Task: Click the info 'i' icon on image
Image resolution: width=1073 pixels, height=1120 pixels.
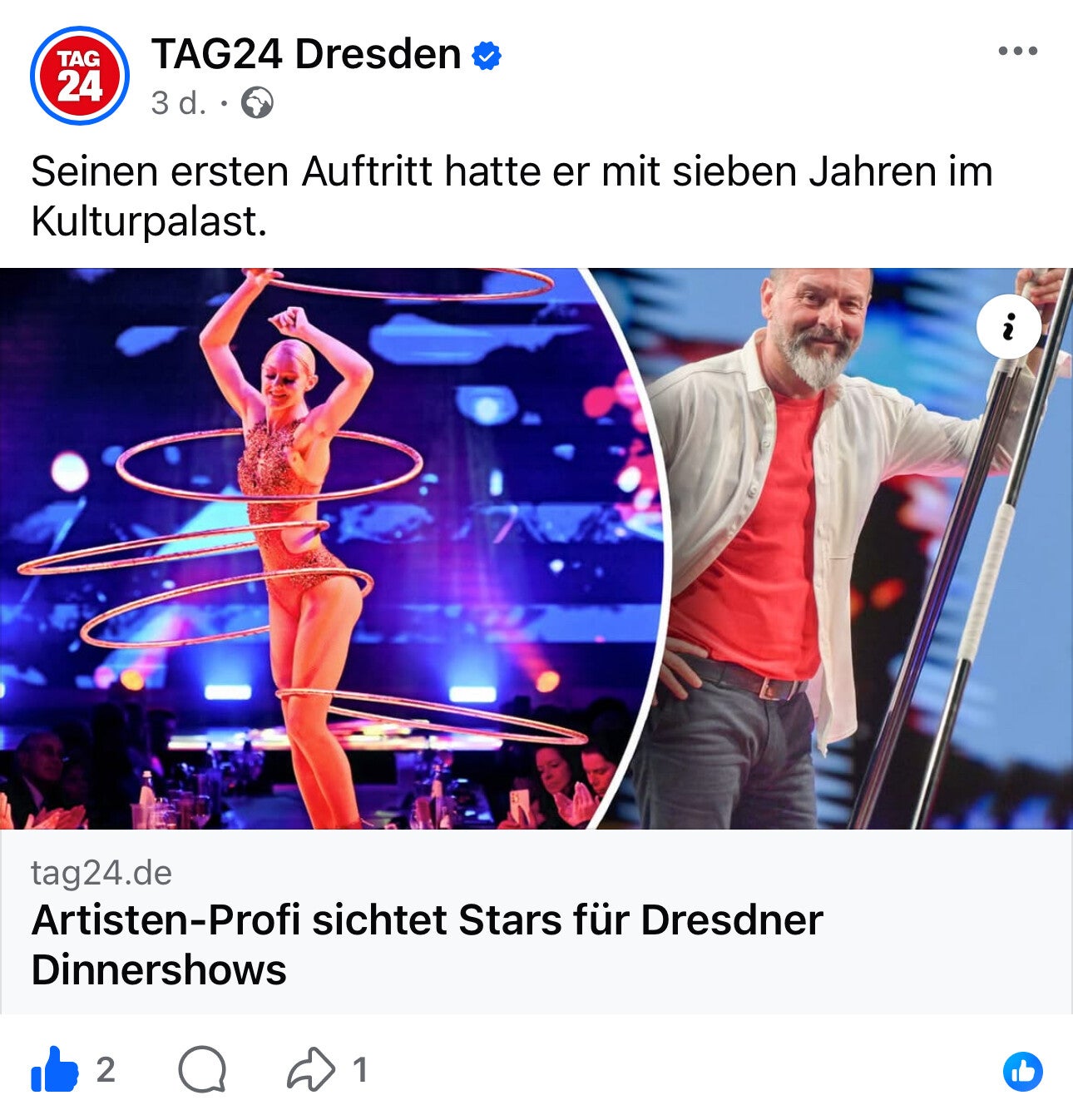Action: [x=1008, y=327]
